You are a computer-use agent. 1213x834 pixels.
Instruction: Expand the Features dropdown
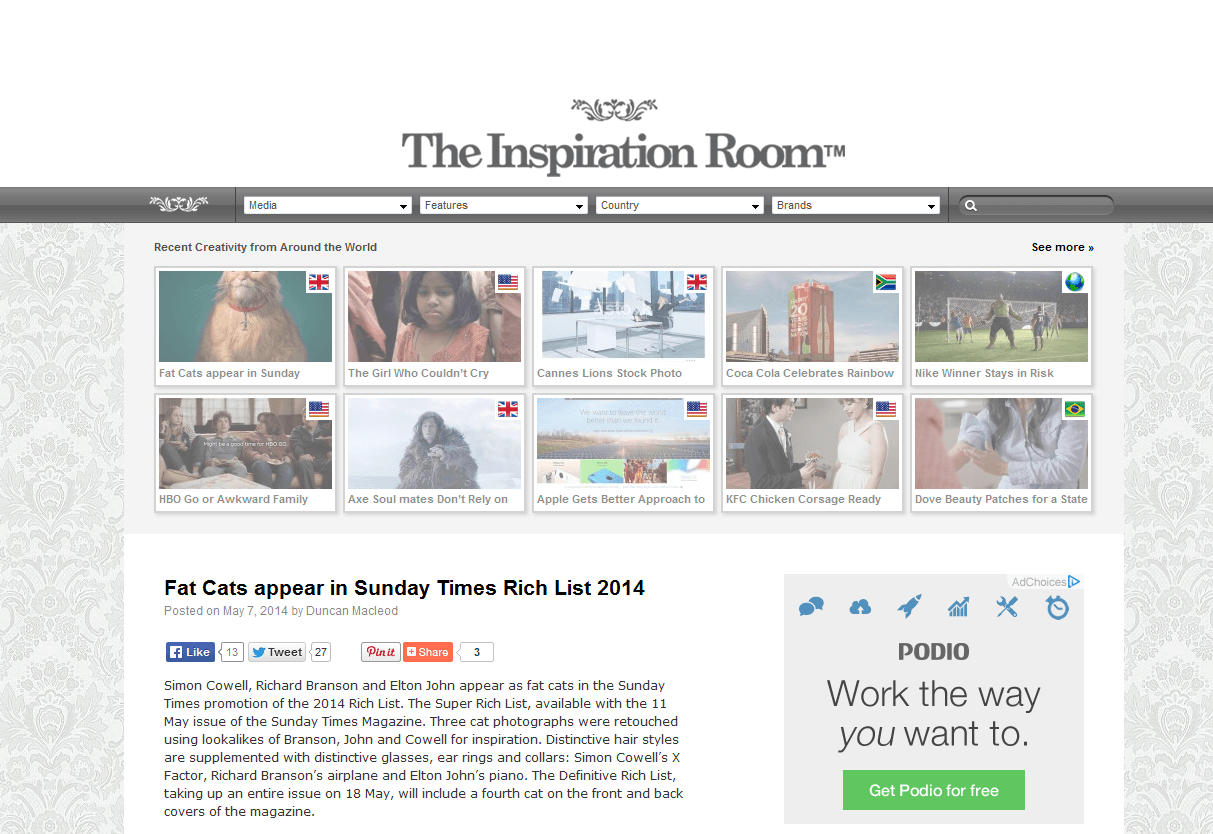[504, 205]
